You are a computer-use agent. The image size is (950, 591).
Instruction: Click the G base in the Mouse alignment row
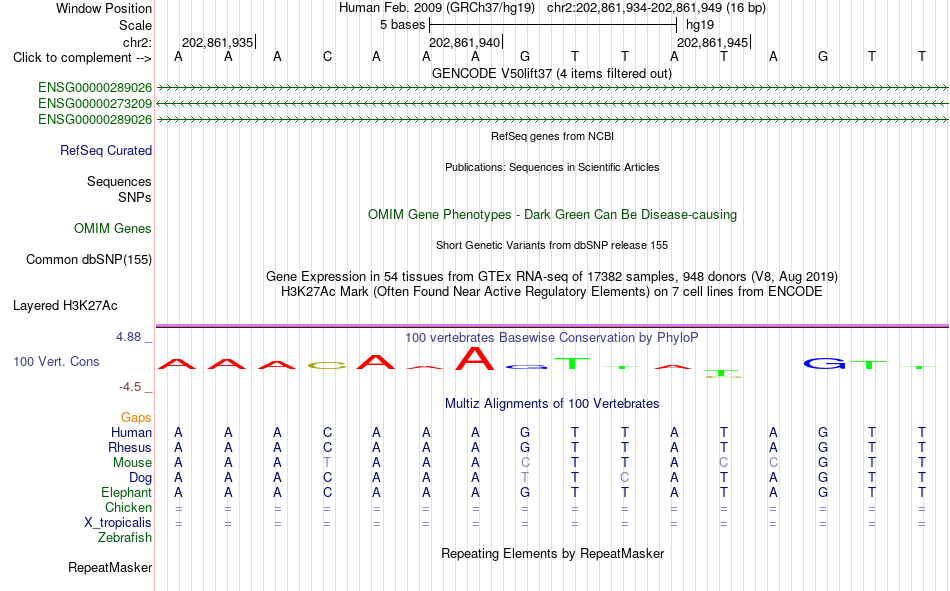coord(823,462)
